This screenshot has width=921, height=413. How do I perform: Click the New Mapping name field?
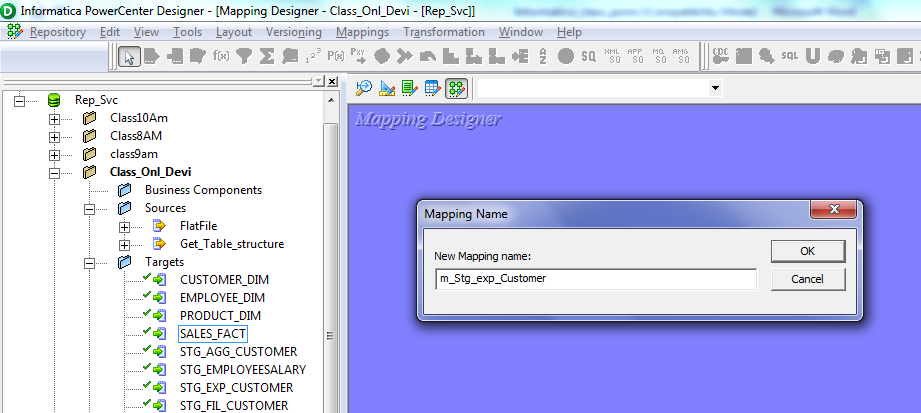point(596,279)
